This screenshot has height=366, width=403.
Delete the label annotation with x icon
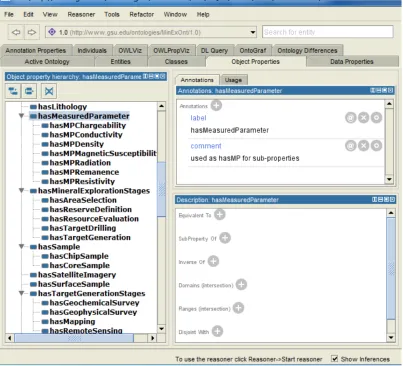(364, 118)
